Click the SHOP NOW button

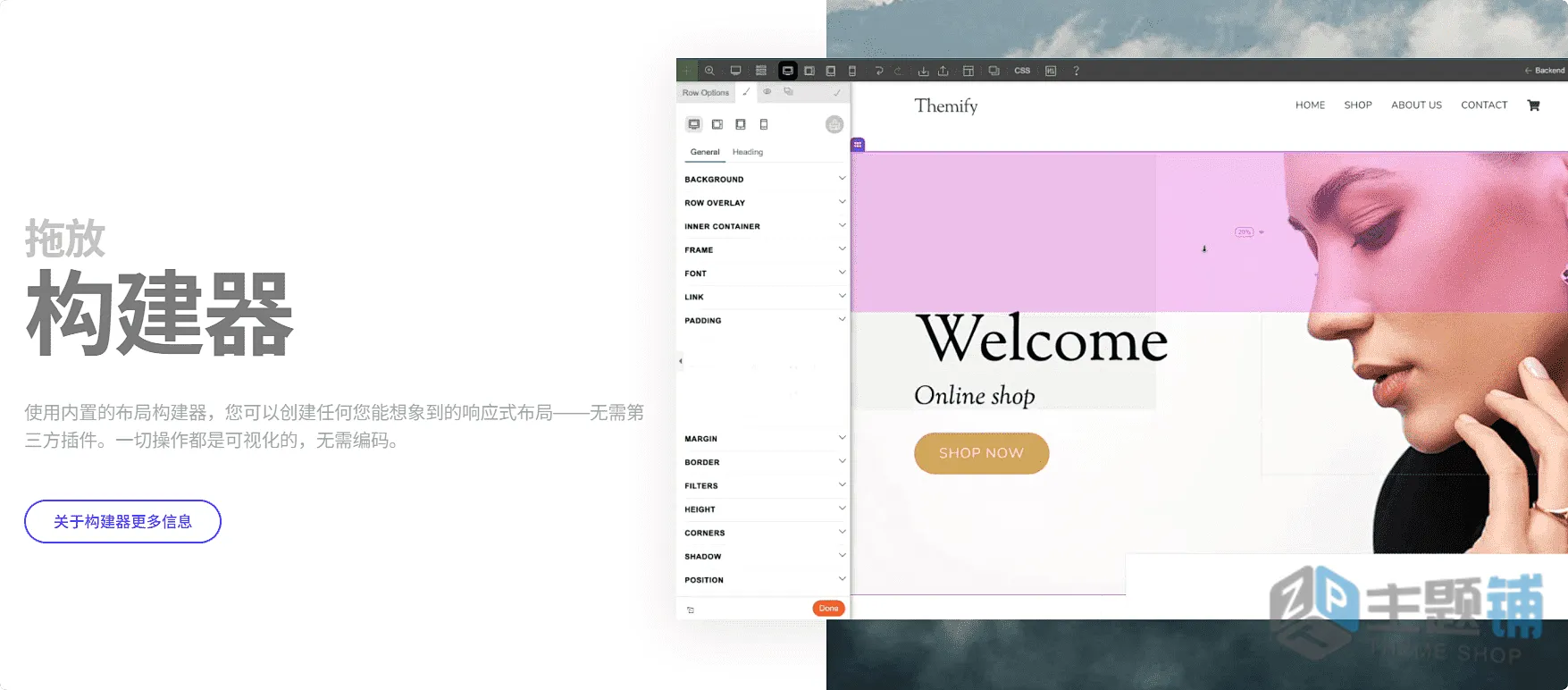[x=981, y=453]
